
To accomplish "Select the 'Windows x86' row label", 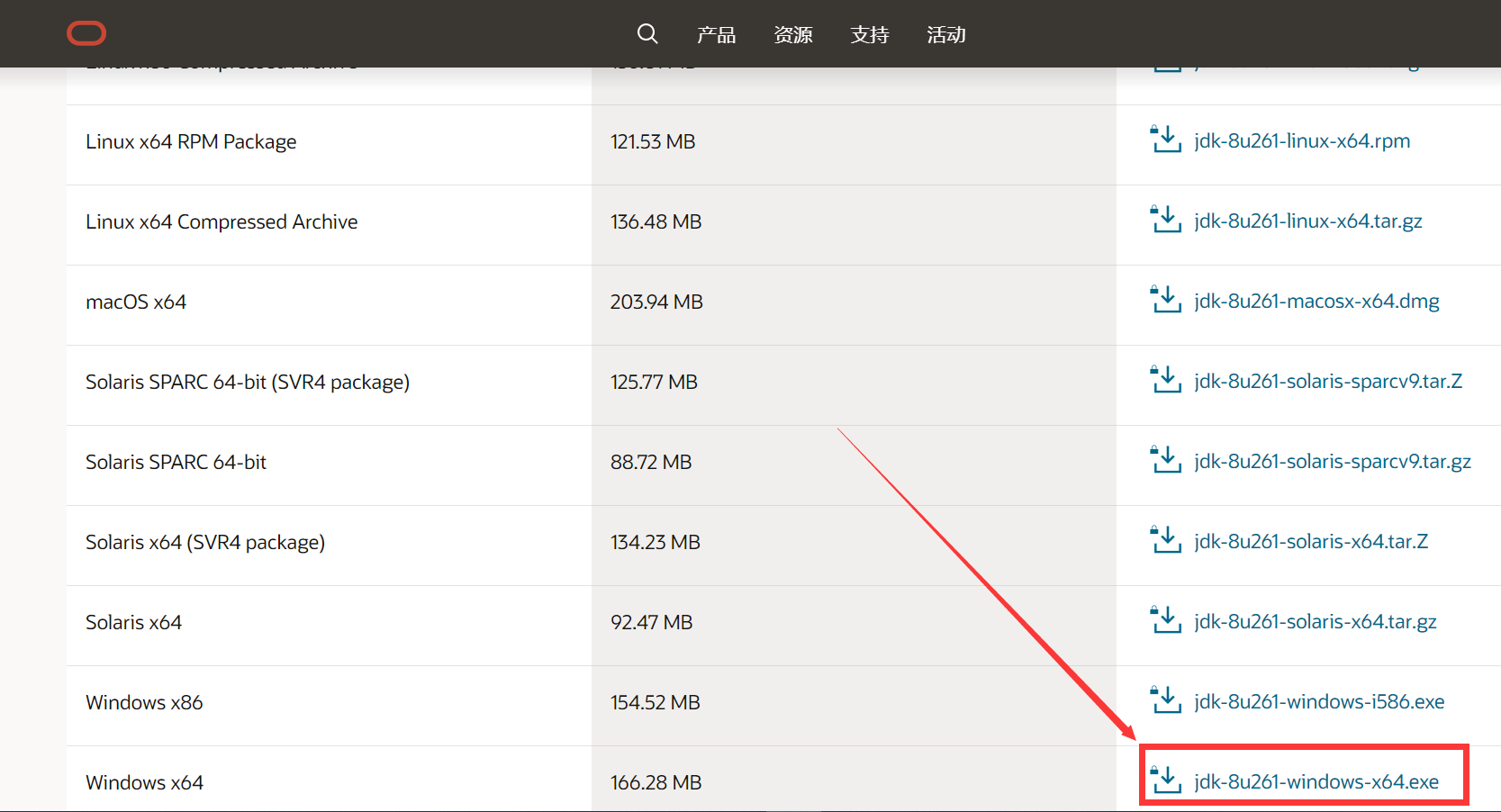I will coord(144,703).
